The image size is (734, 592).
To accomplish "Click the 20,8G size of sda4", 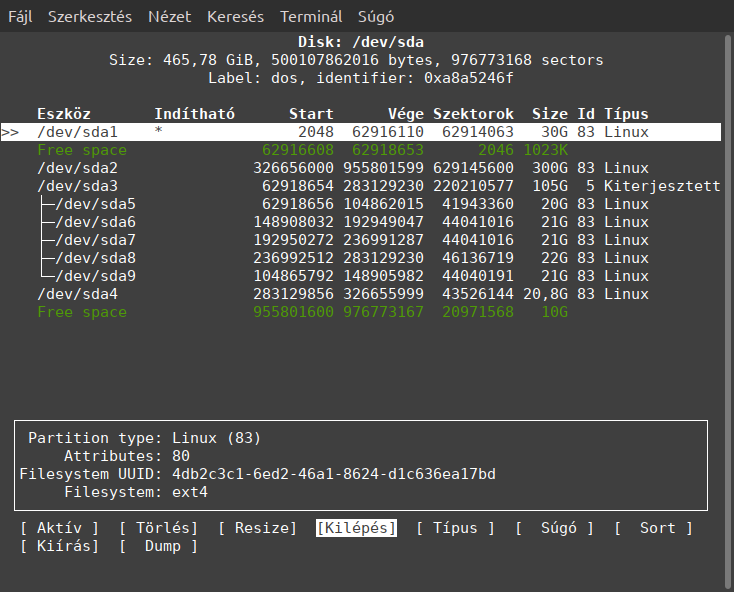I will pos(545,294).
